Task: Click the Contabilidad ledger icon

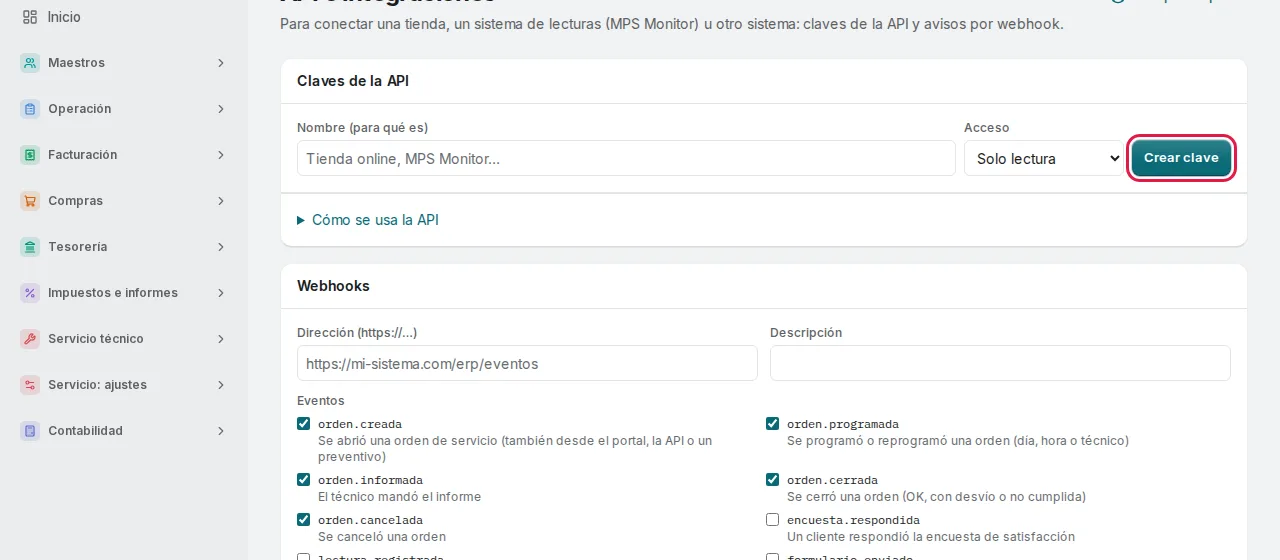Action: 30,431
